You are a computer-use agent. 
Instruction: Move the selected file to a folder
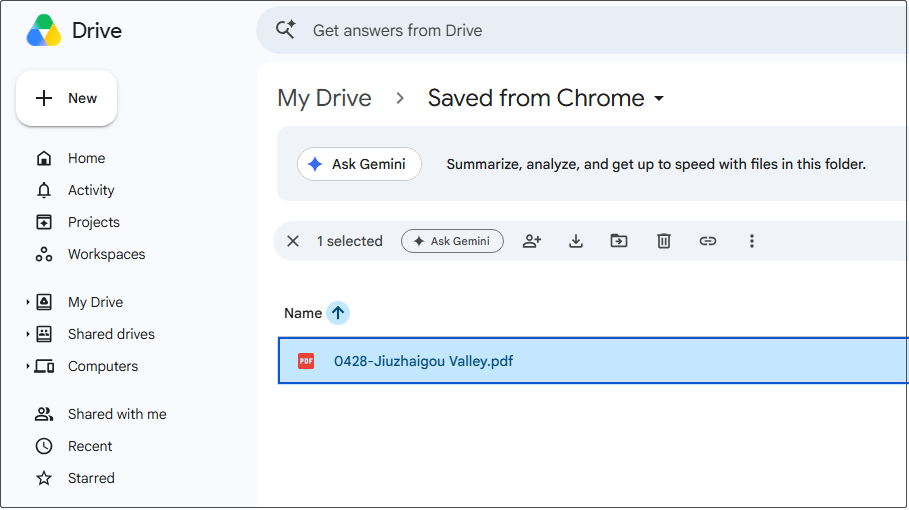tap(619, 241)
